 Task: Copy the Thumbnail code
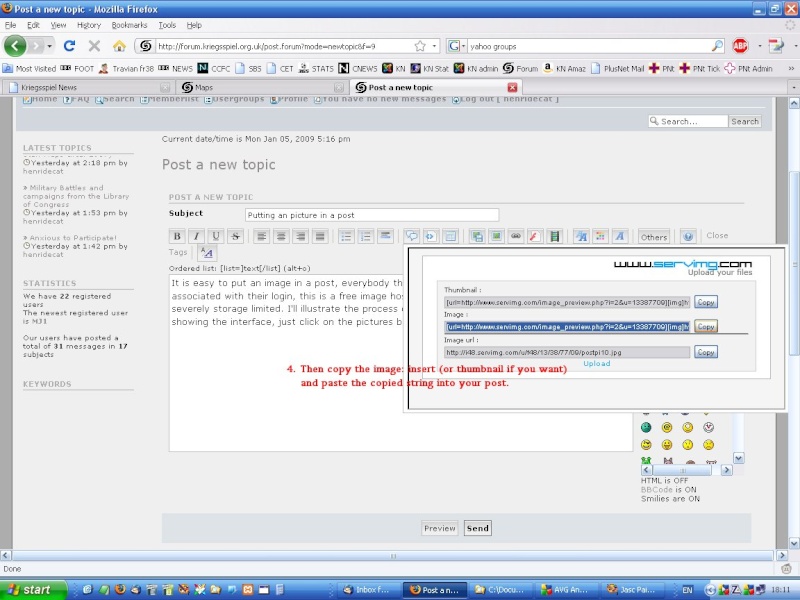pyautogui.click(x=706, y=302)
